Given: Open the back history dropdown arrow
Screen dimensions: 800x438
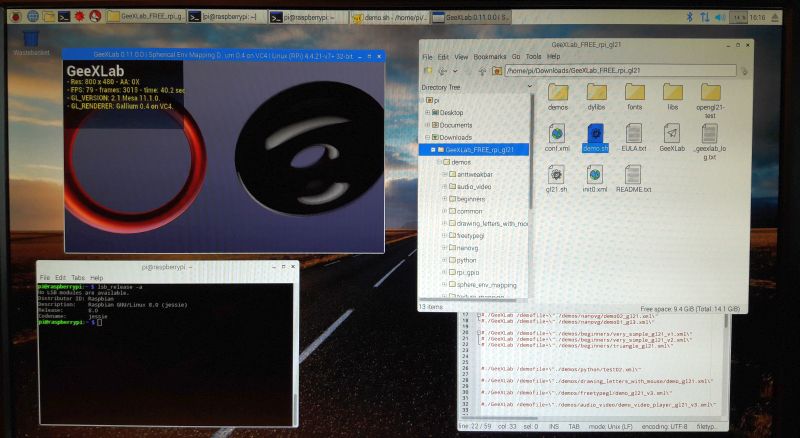Looking at the screenshot, I should click(455, 71).
